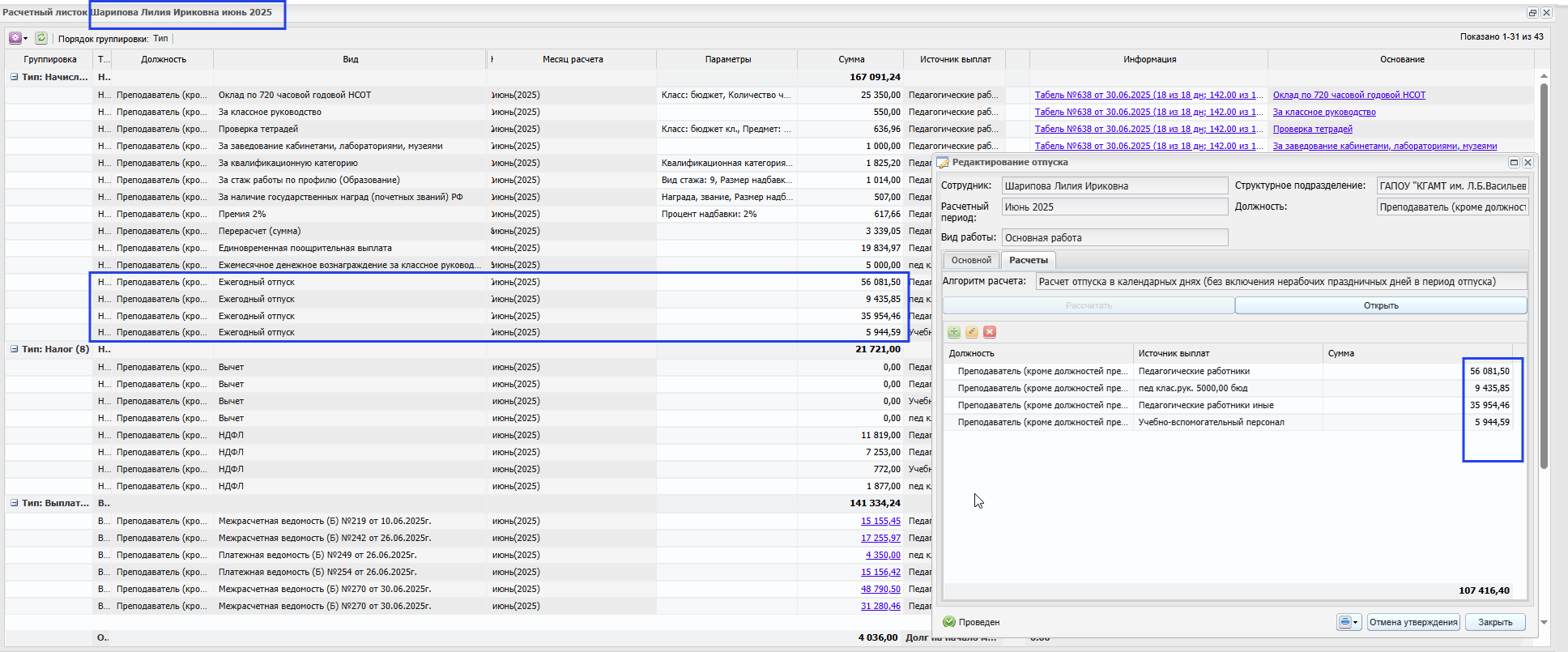Click the Открыть button

click(x=1381, y=305)
